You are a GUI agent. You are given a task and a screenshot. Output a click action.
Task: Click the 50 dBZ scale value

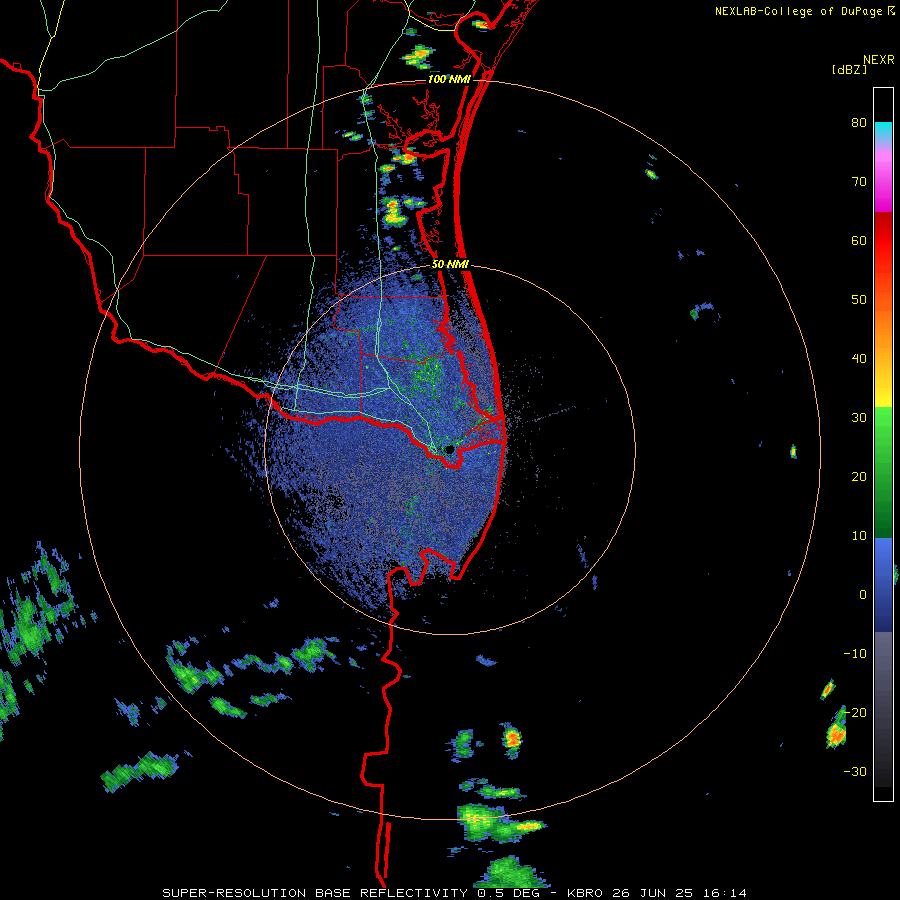pyautogui.click(x=859, y=300)
